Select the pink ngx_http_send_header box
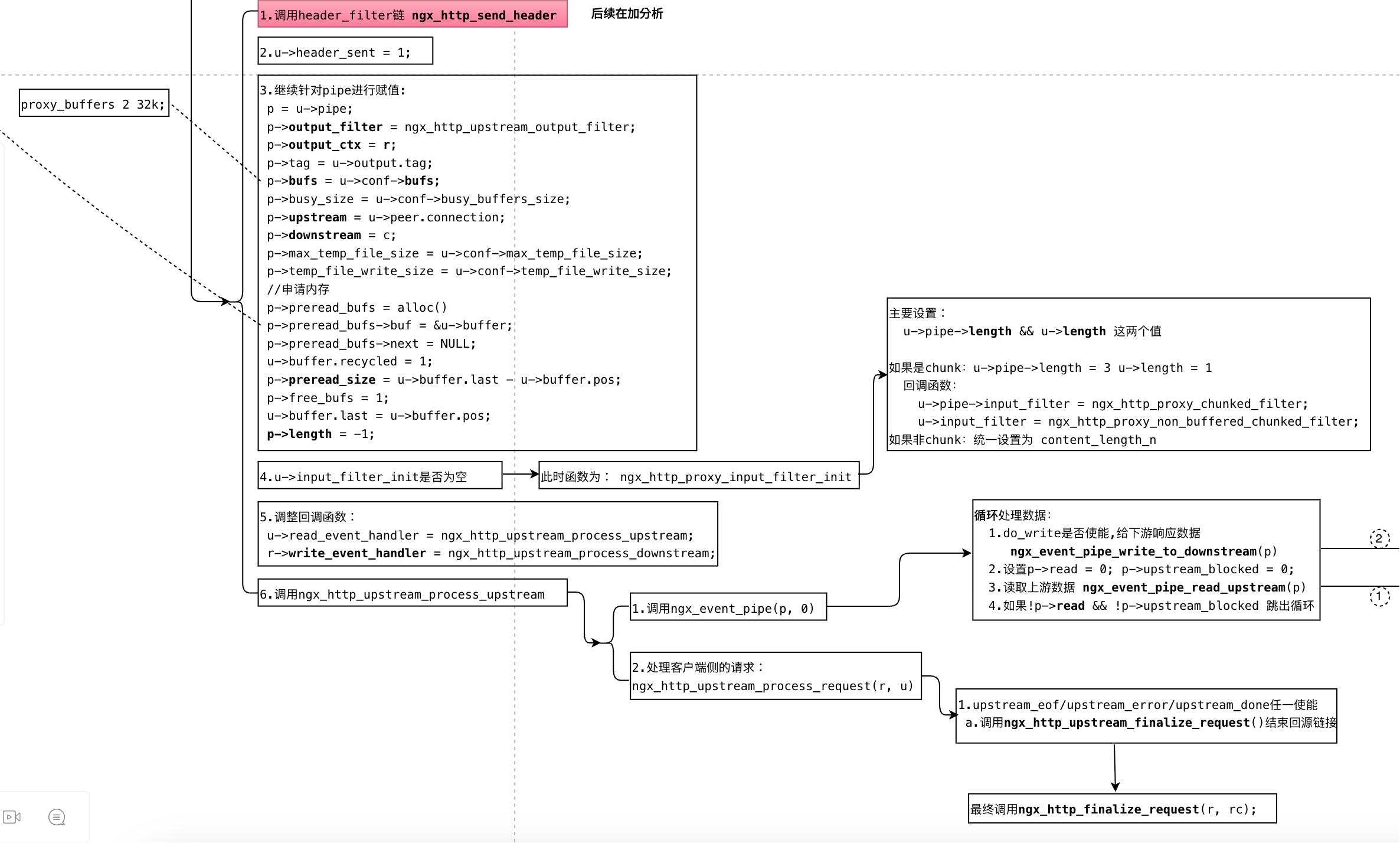1400x843 pixels. pos(412,14)
